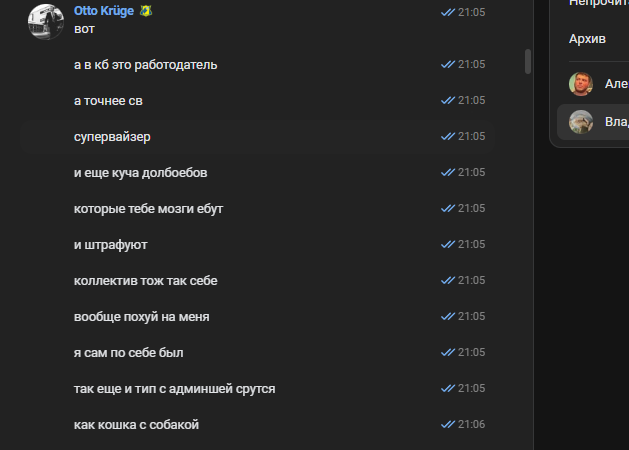The image size is (629, 450).
Task: Click the 21:06 timestamp on the last message
Action: click(471, 425)
